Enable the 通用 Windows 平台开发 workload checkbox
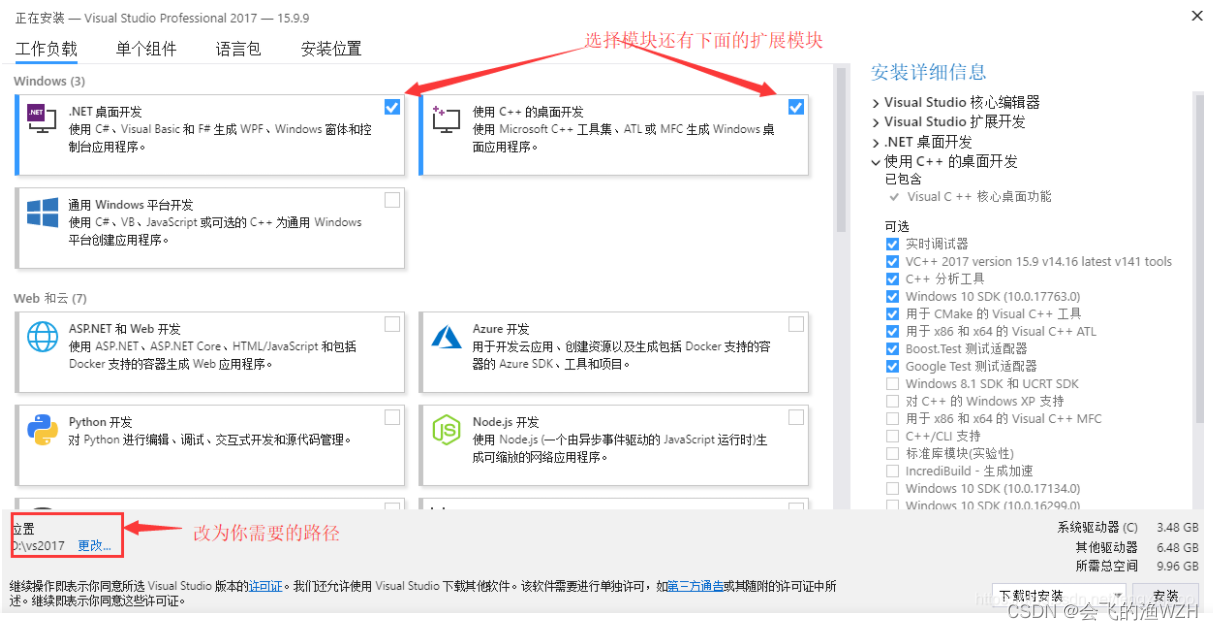 point(392,200)
